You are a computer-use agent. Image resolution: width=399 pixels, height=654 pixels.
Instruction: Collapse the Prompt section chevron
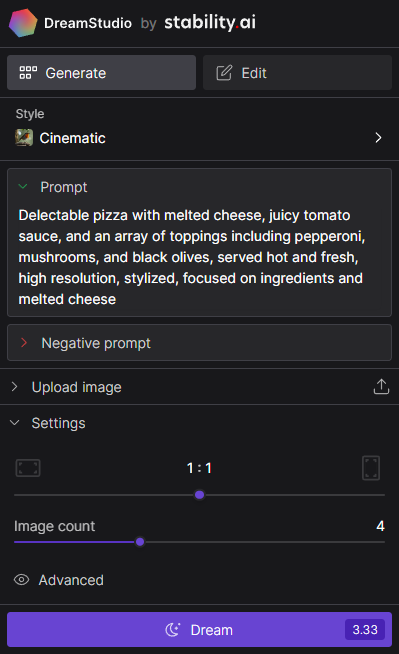pyautogui.click(x=23, y=186)
